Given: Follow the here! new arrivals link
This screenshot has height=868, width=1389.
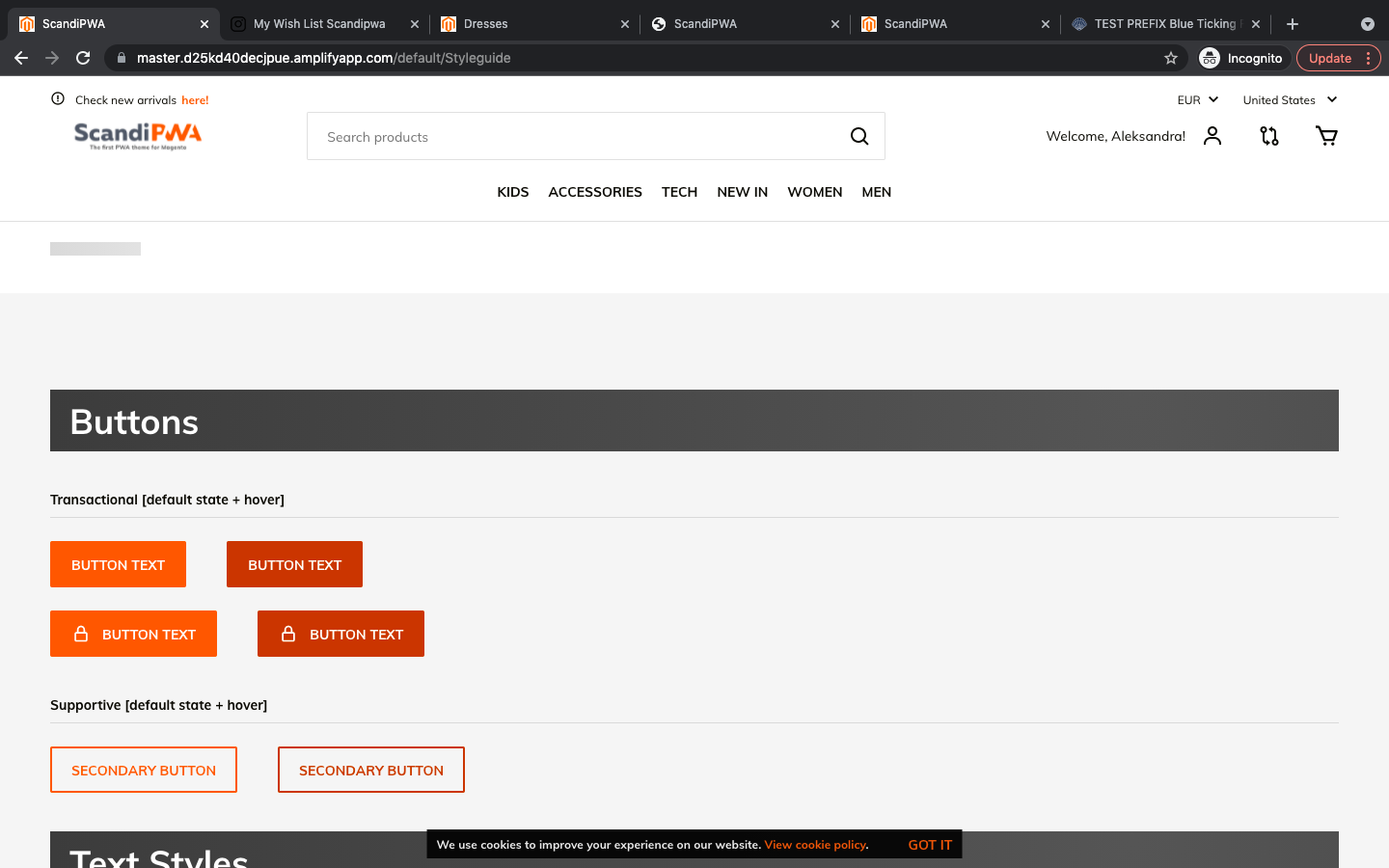Looking at the screenshot, I should pyautogui.click(x=195, y=99).
